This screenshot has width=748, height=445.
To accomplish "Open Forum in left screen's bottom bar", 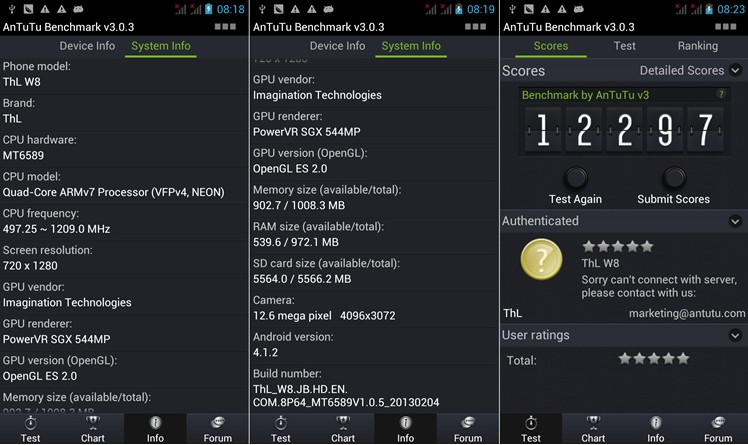I will 218,429.
